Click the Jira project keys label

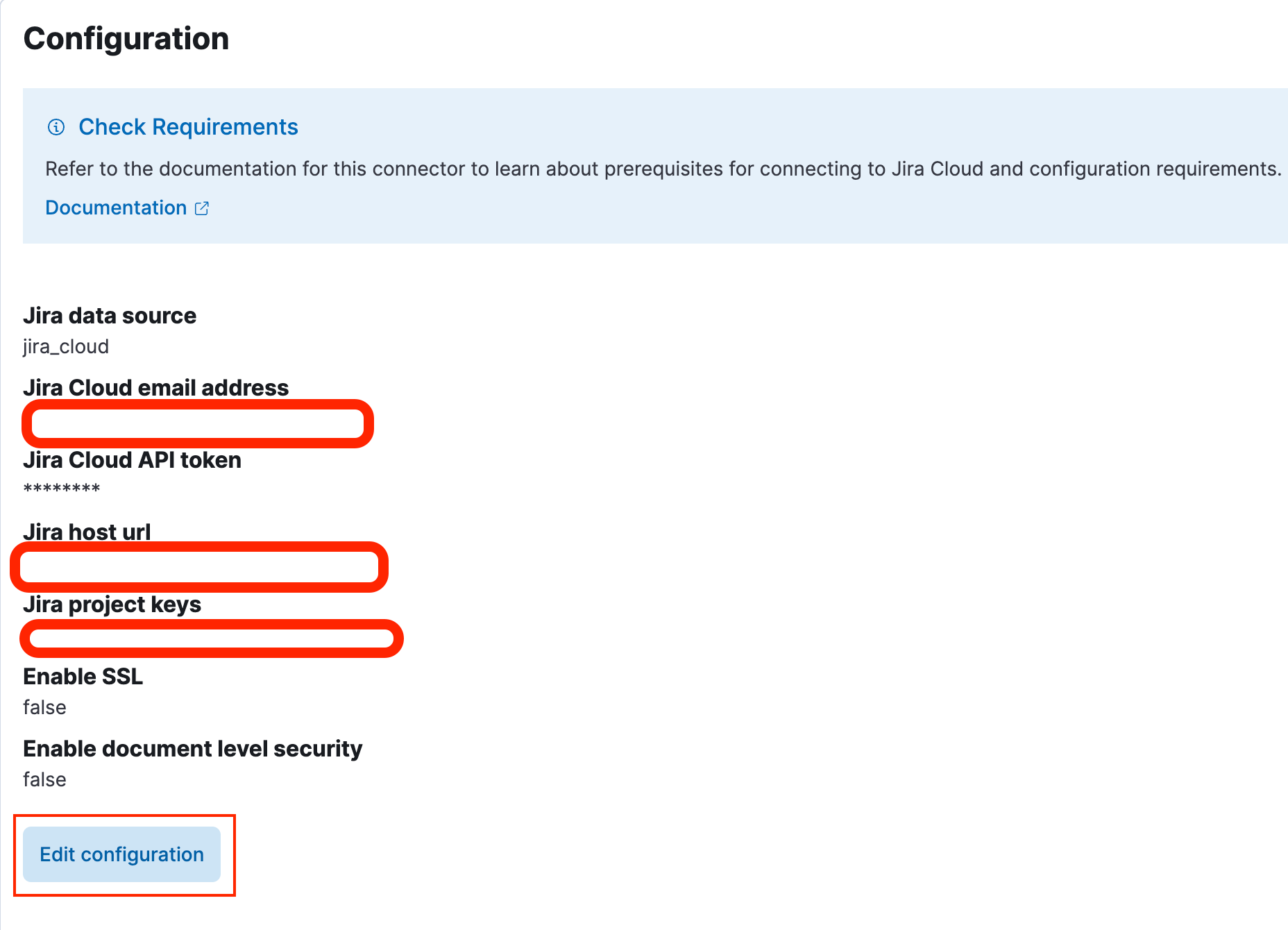(x=112, y=604)
